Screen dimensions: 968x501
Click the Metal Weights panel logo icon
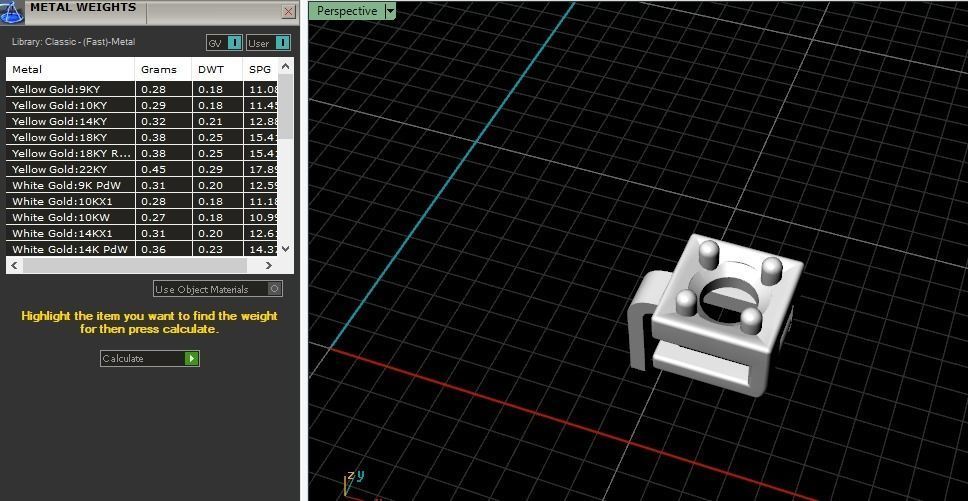click(11, 11)
